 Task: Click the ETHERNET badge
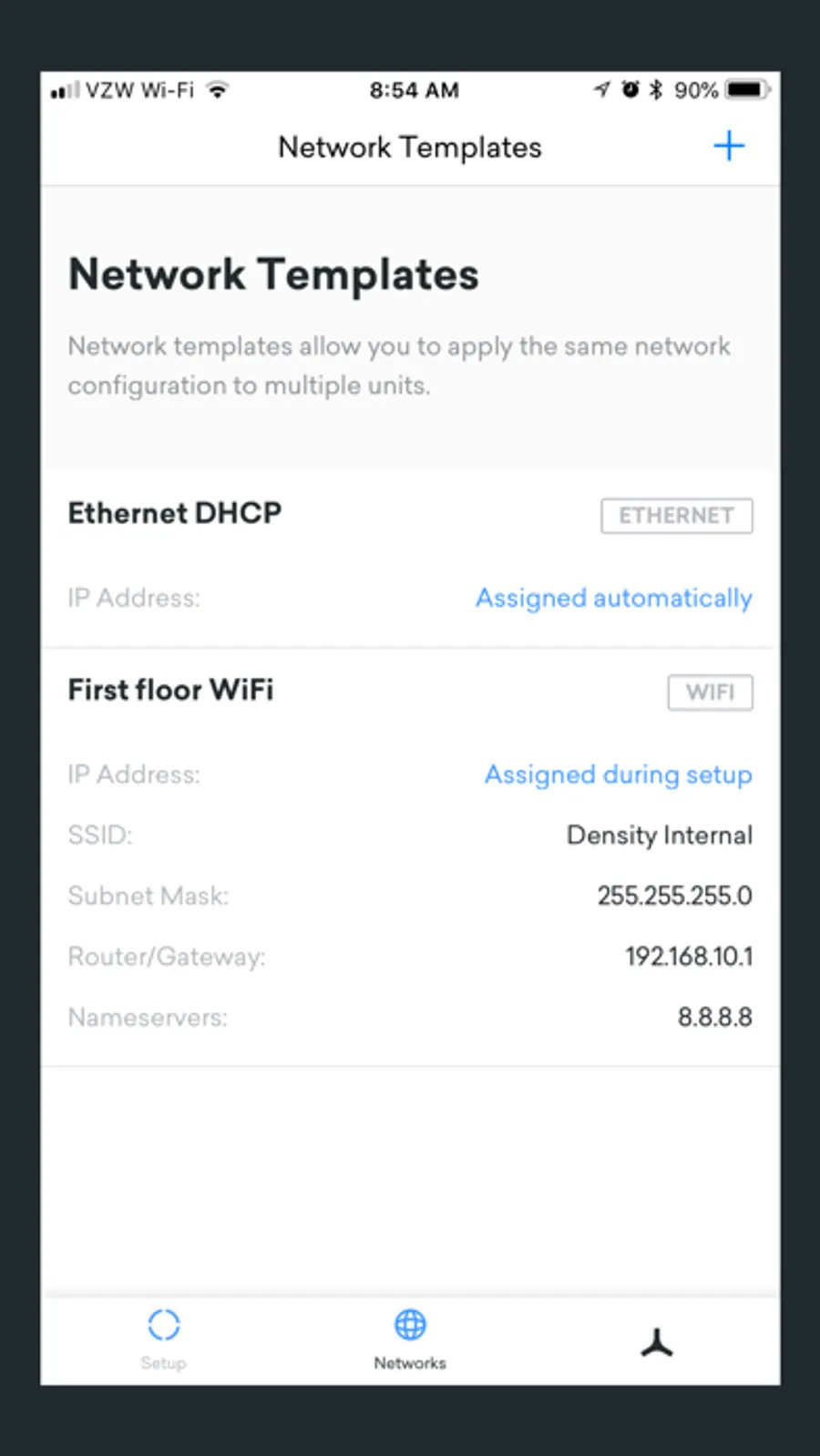676,516
